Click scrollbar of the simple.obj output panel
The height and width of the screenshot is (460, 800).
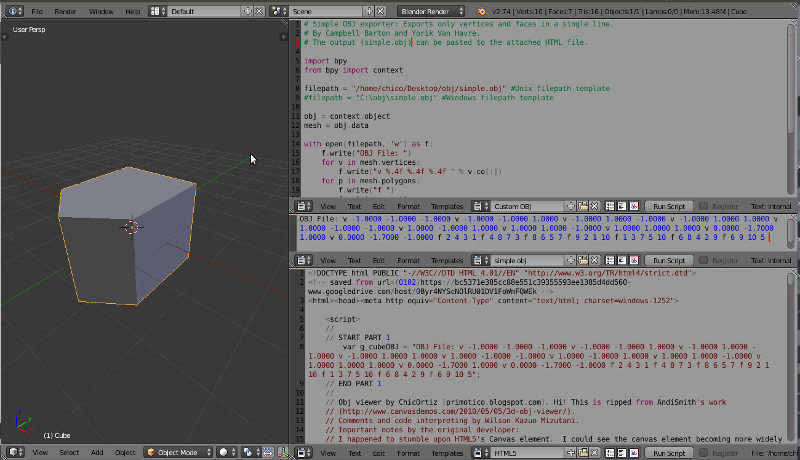click(x=791, y=233)
